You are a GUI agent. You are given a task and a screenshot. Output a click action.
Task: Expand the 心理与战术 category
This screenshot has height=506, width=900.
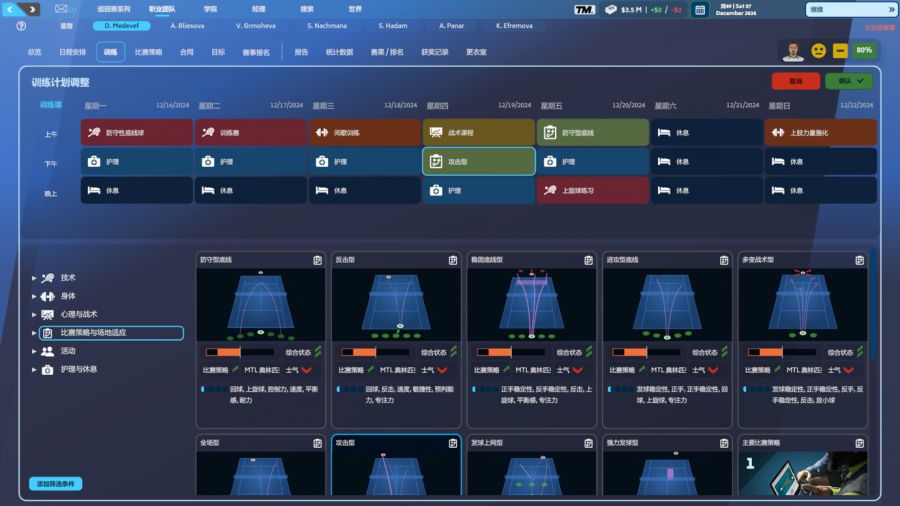[x=34, y=314]
